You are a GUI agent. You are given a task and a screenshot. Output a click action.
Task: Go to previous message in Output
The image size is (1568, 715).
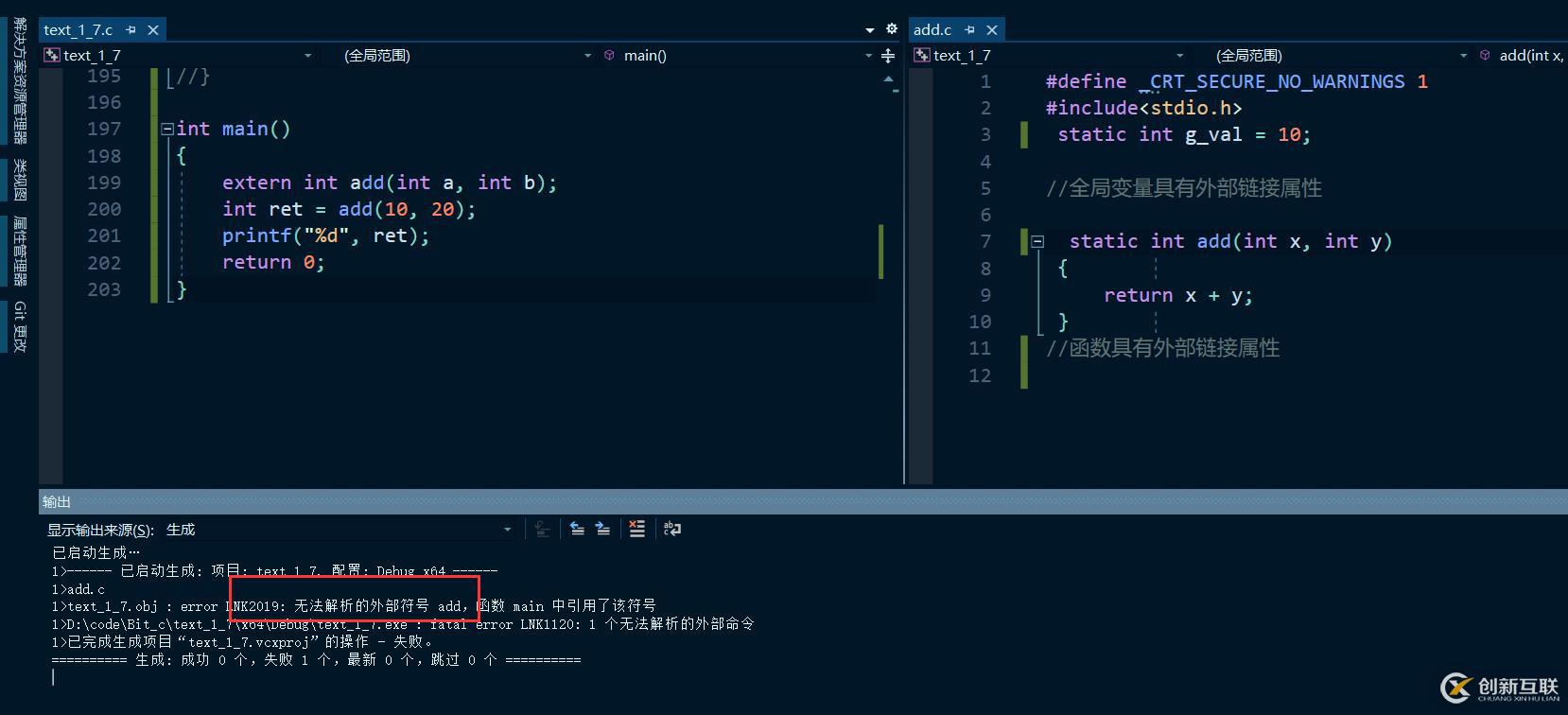click(x=577, y=529)
